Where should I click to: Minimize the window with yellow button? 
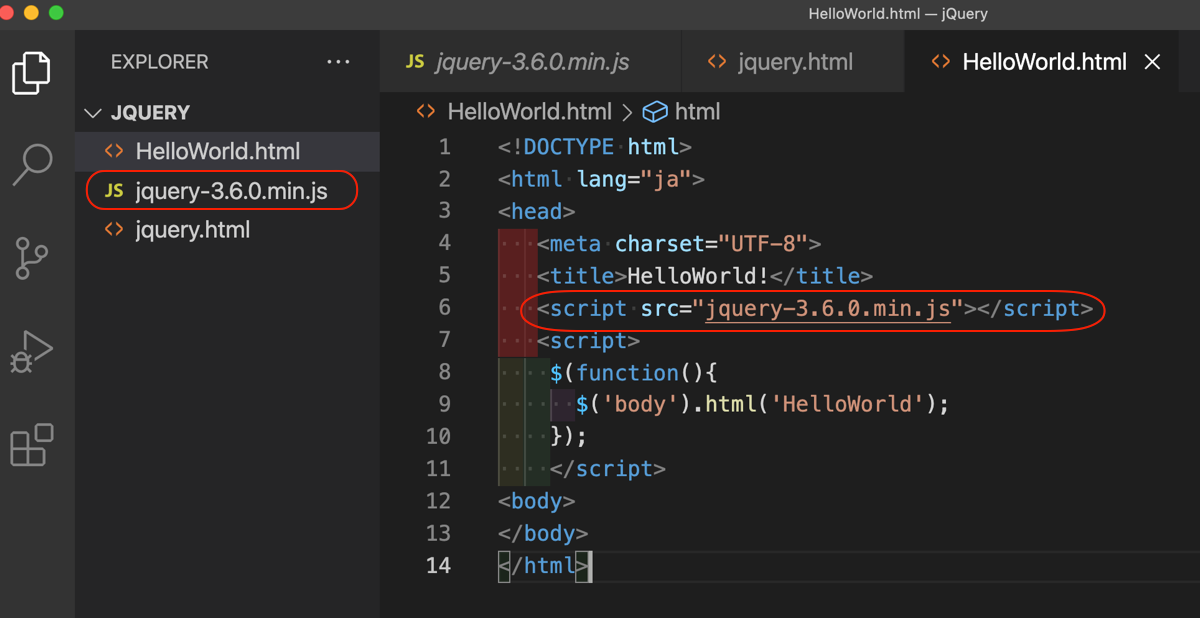31,13
